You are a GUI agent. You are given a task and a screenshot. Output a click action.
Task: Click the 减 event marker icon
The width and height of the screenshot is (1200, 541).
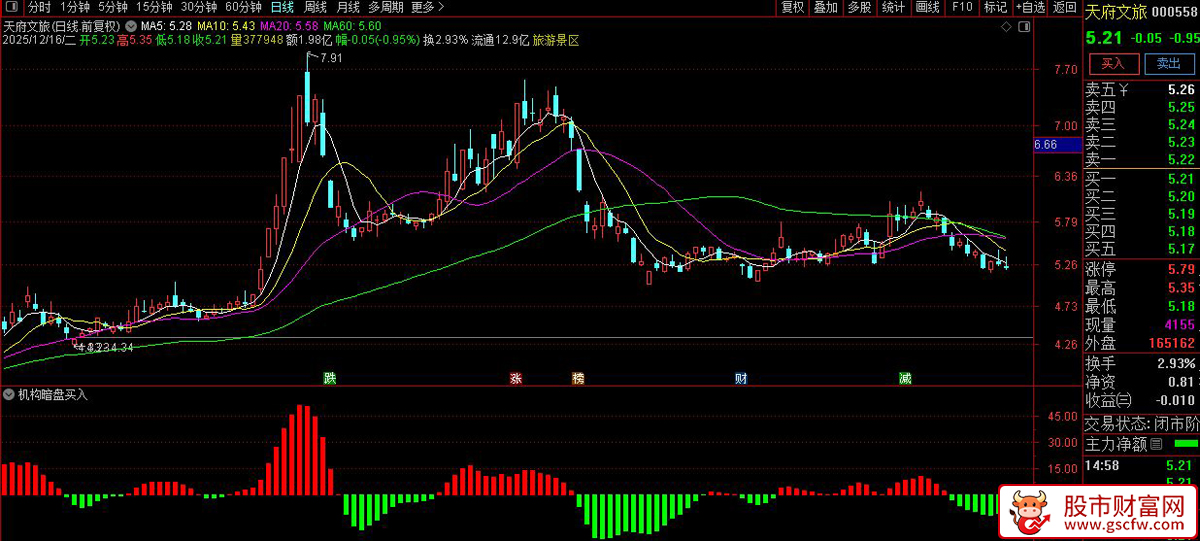coord(905,378)
